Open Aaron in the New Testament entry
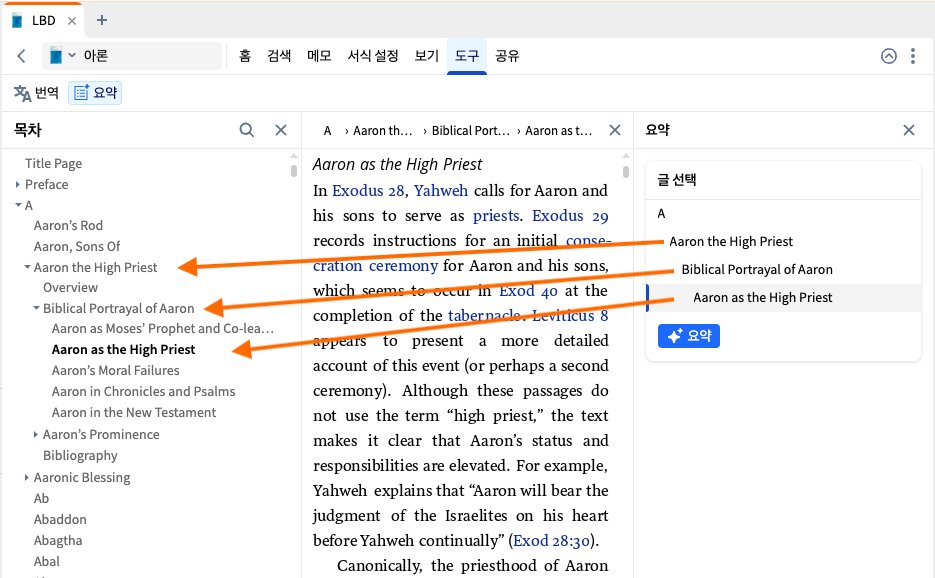The width and height of the screenshot is (935, 578). tap(134, 412)
